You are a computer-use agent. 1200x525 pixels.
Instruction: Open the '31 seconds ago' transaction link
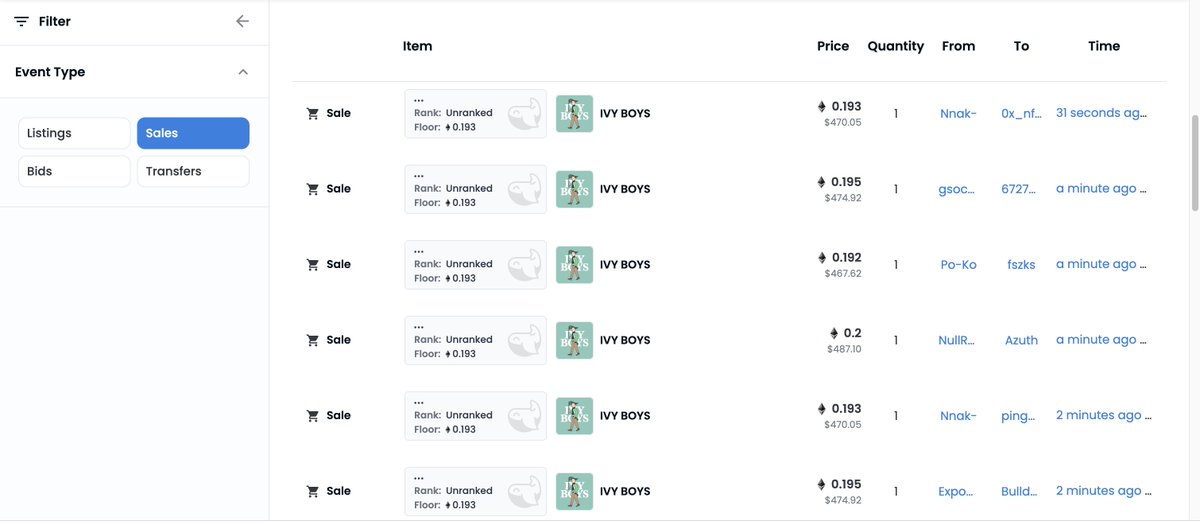[1101, 113]
